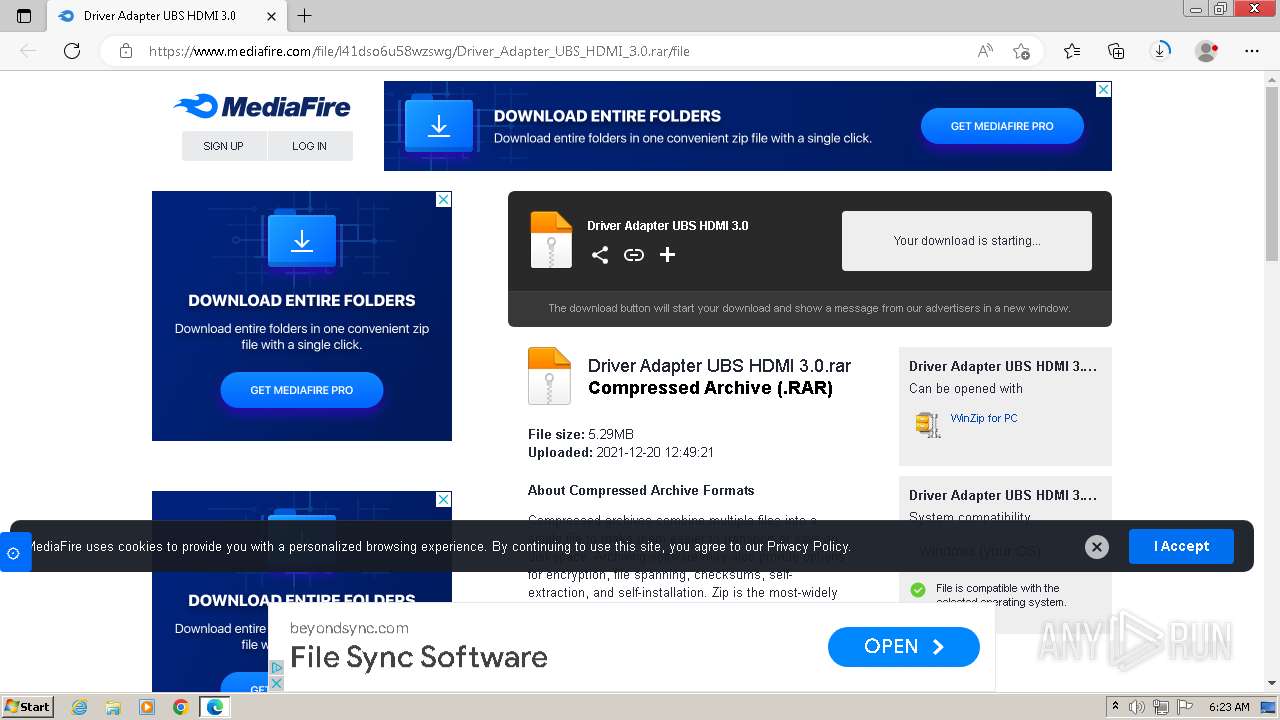Close the Driver Adapter UBS HDMI tab
1280x720 pixels.
point(272,16)
